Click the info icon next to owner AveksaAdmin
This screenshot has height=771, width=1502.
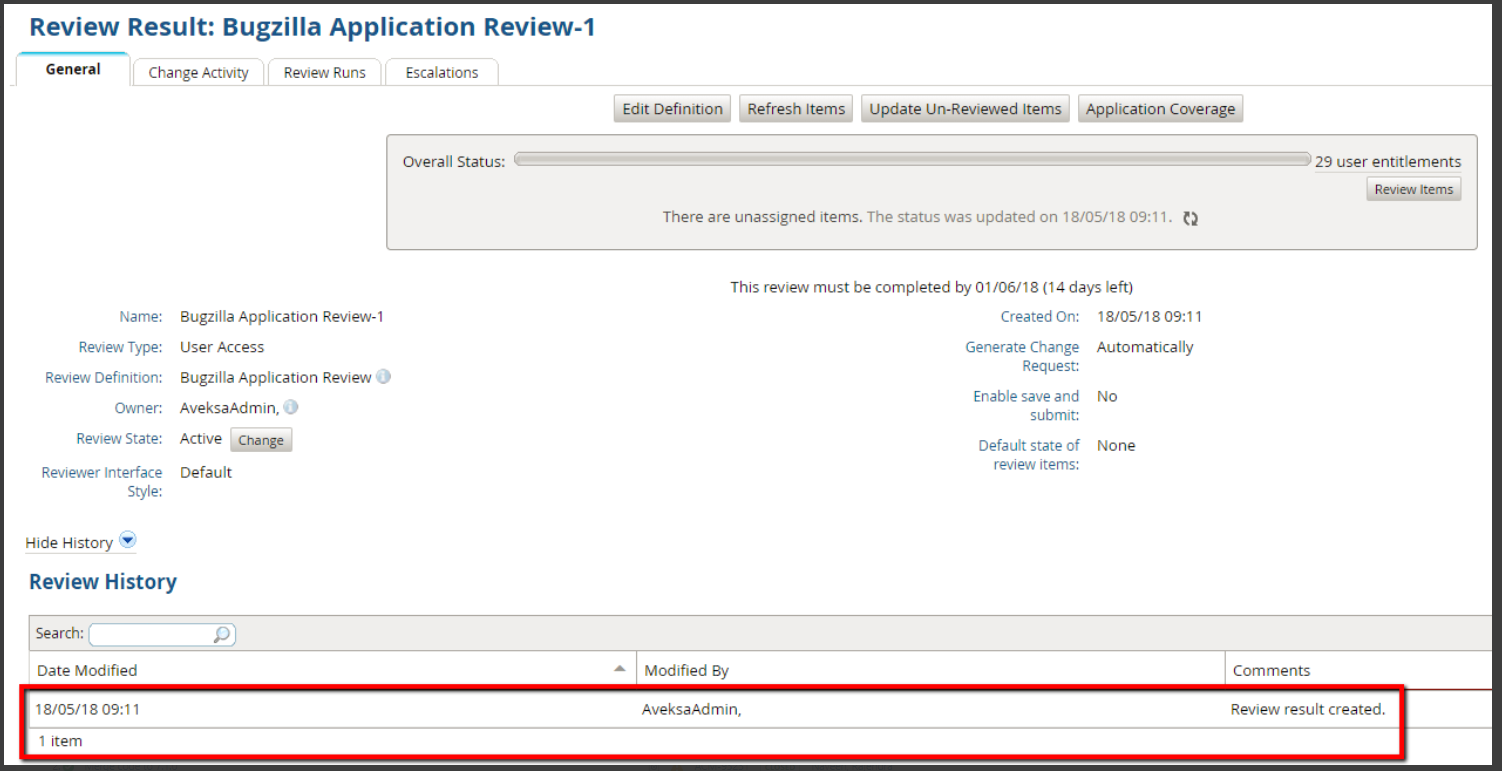point(291,407)
